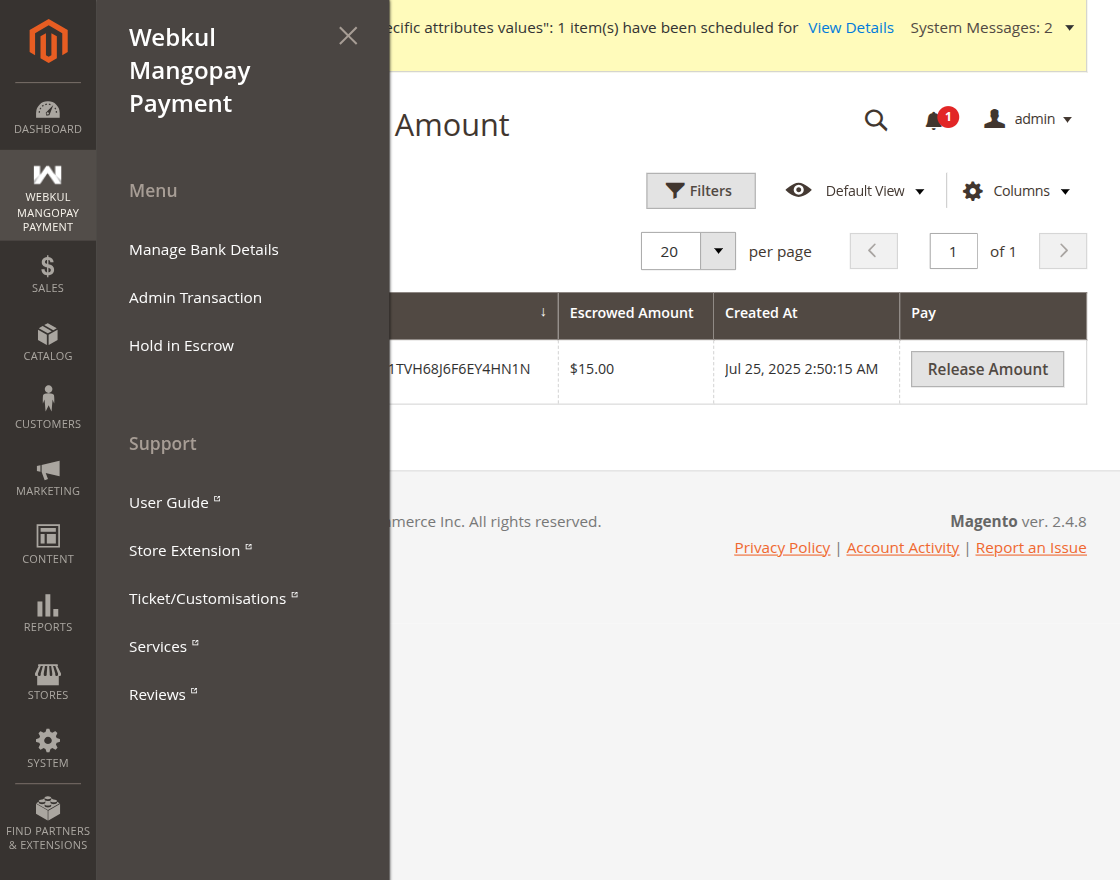Go to previous page arrow
This screenshot has width=1120, height=880.
(874, 251)
